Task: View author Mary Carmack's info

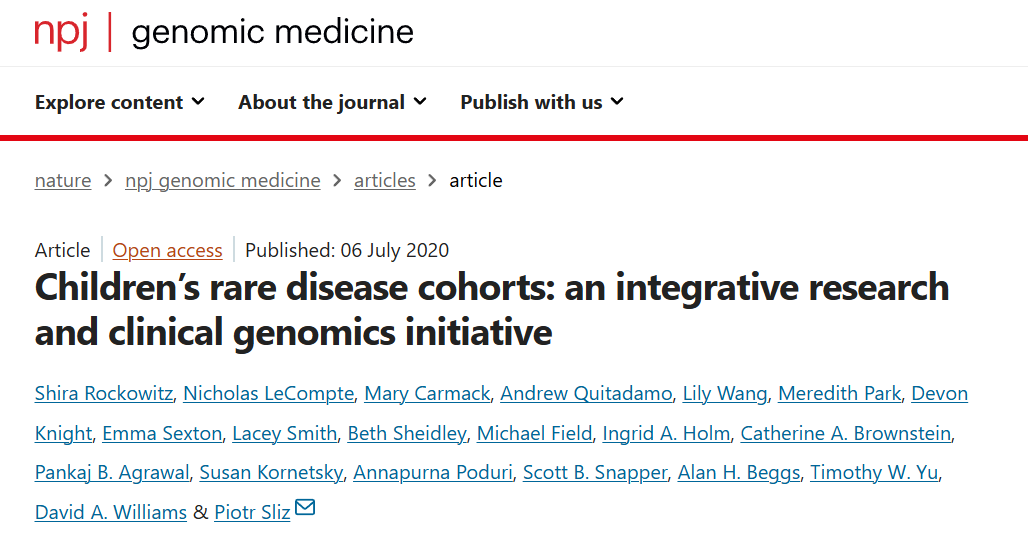Action: pos(427,393)
